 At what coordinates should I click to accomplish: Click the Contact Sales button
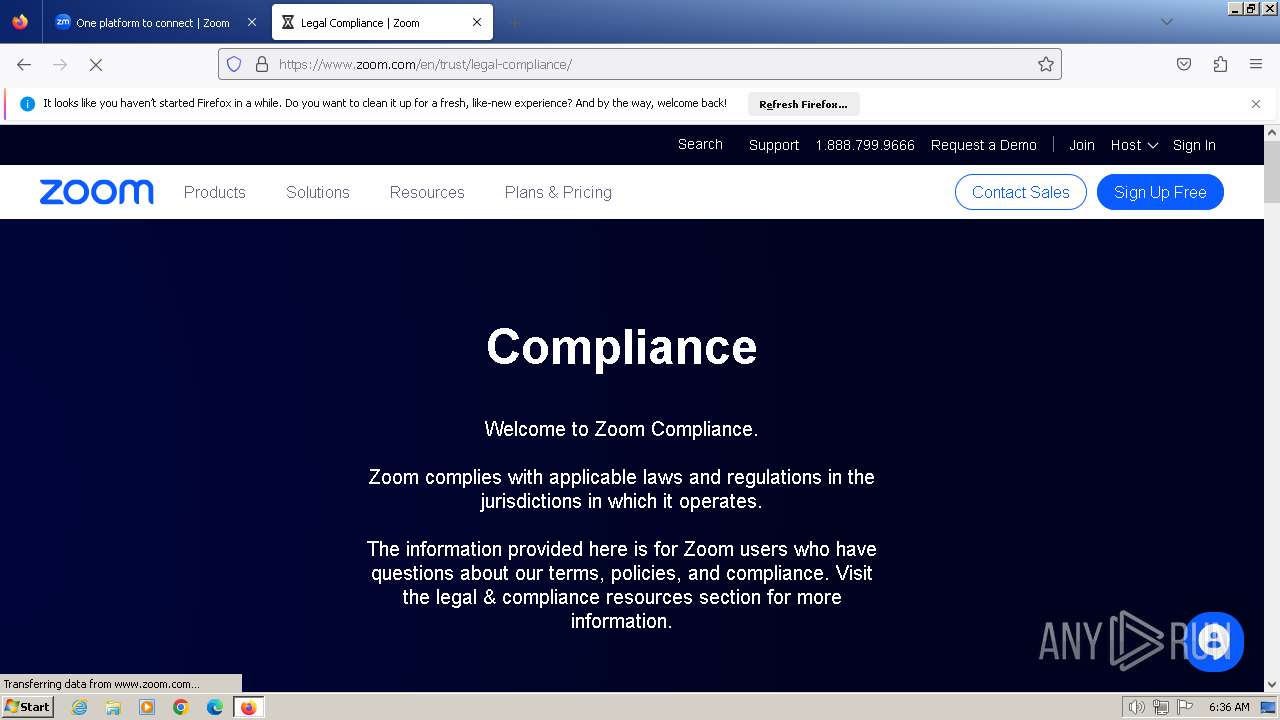(1021, 192)
